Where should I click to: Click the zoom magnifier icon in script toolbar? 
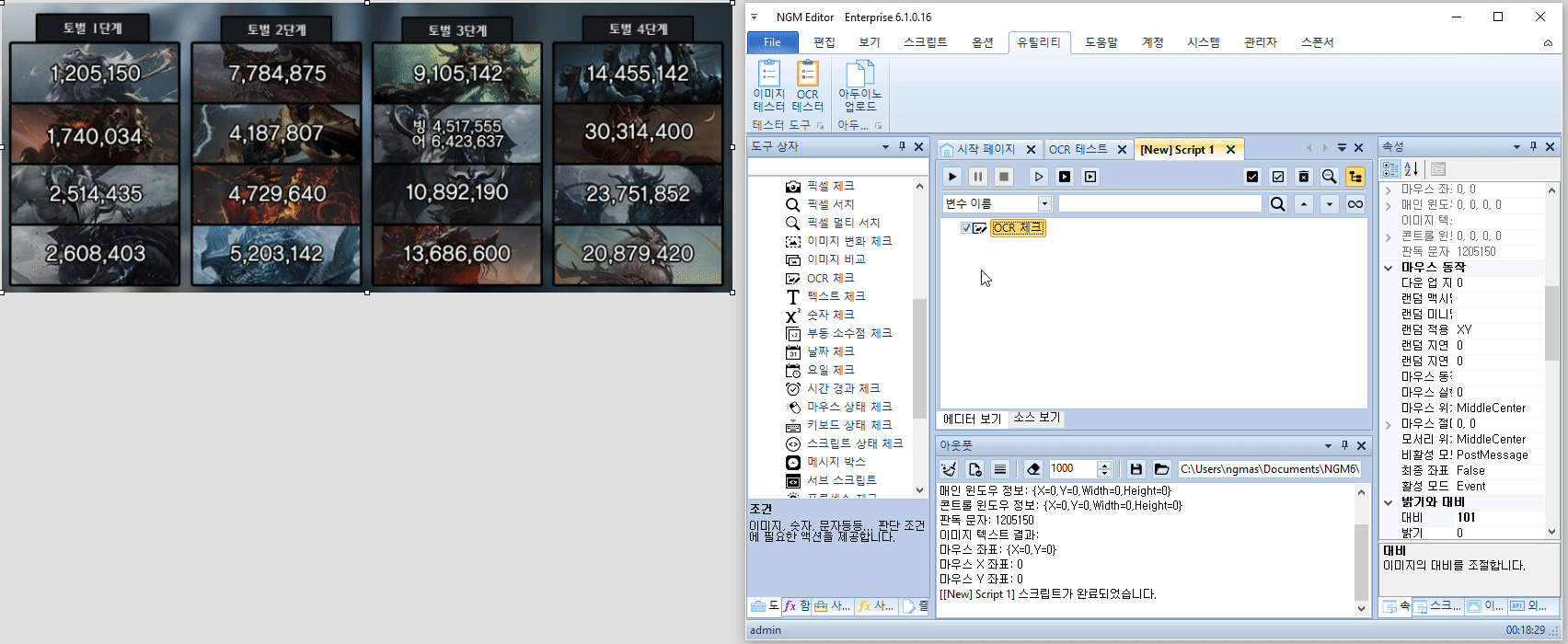1330,177
